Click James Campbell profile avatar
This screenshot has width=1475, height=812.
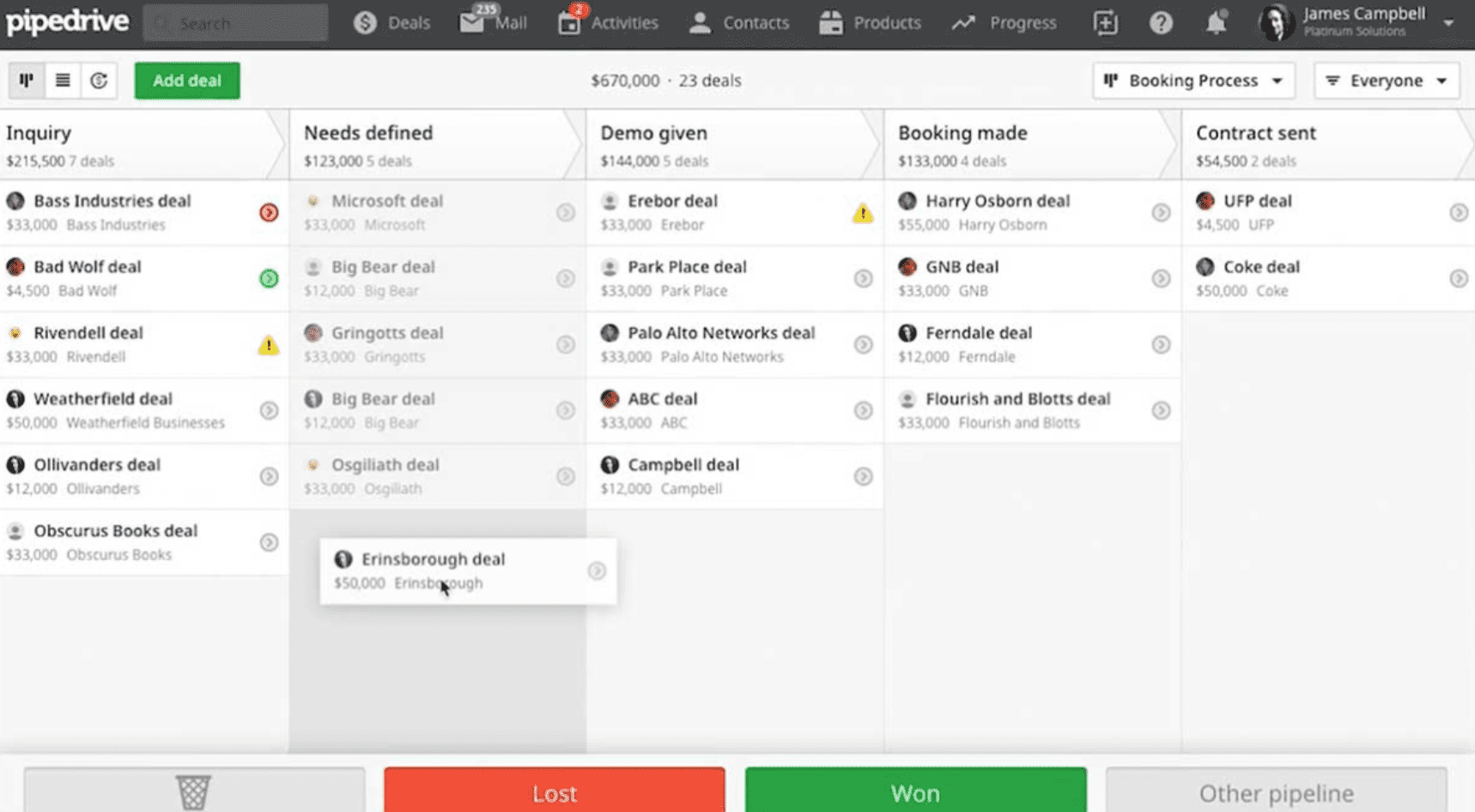(x=1276, y=23)
